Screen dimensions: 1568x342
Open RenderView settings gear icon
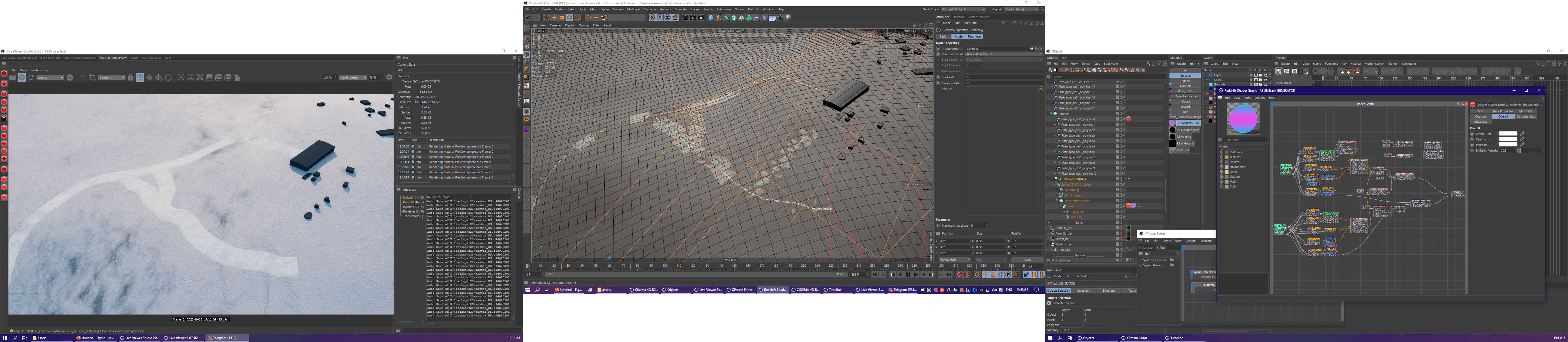pyautogui.click(x=390, y=77)
